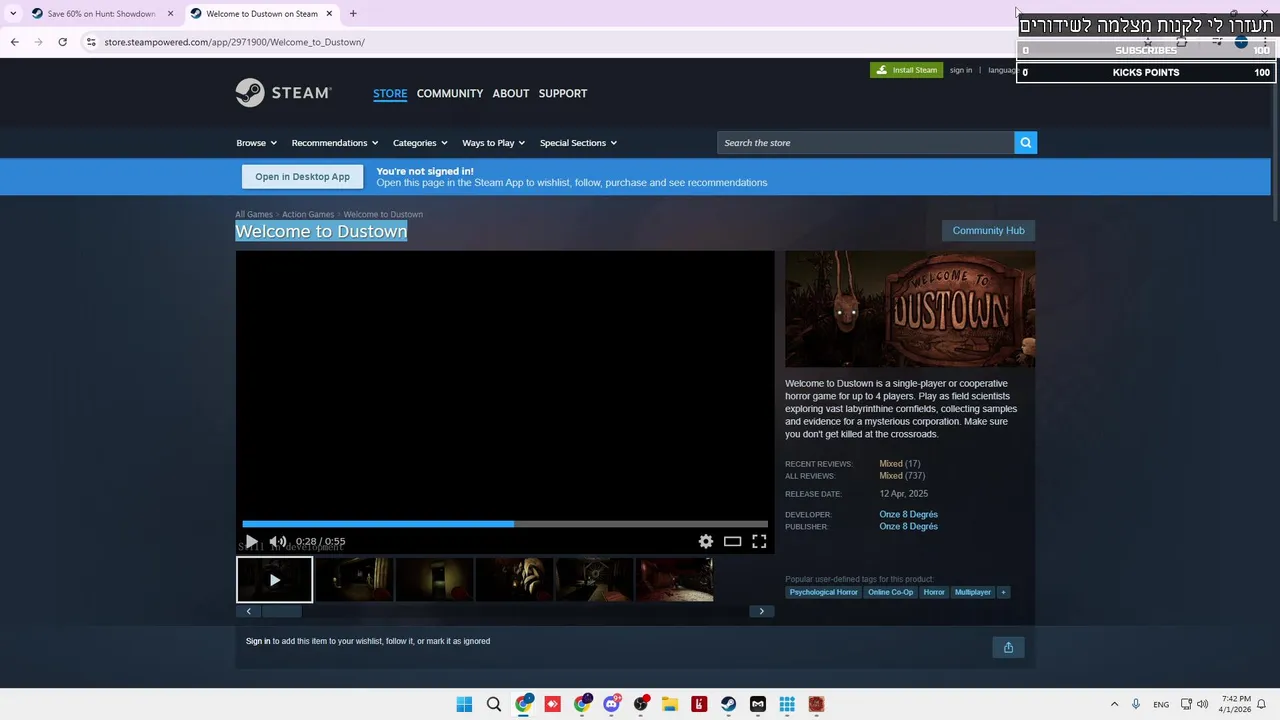Click the Horror tag

934,592
